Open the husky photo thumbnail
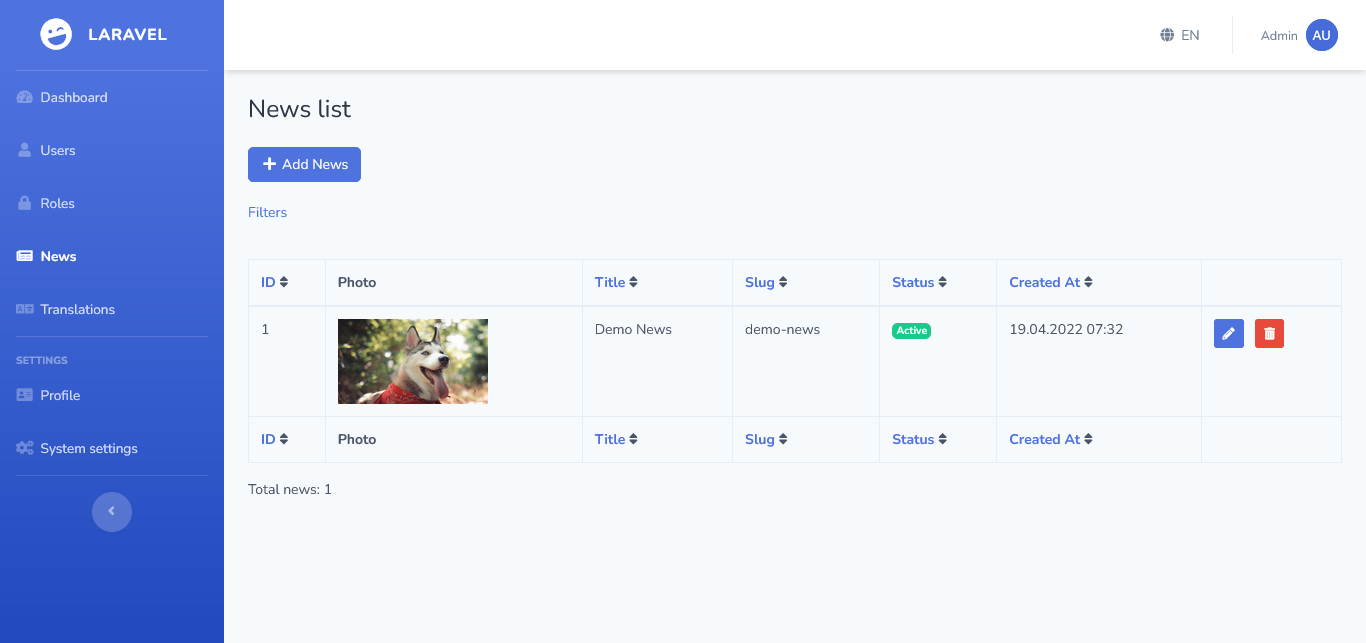 [x=412, y=361]
